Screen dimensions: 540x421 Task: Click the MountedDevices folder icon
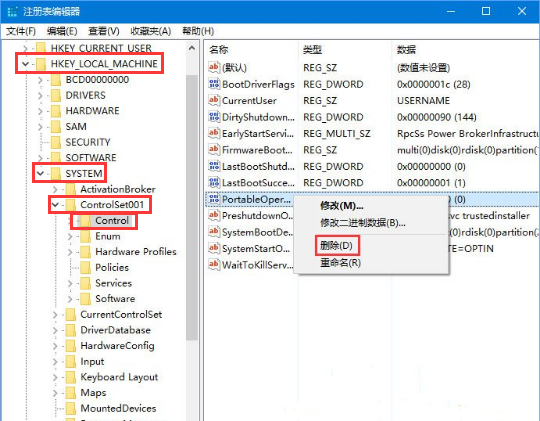click(70, 409)
